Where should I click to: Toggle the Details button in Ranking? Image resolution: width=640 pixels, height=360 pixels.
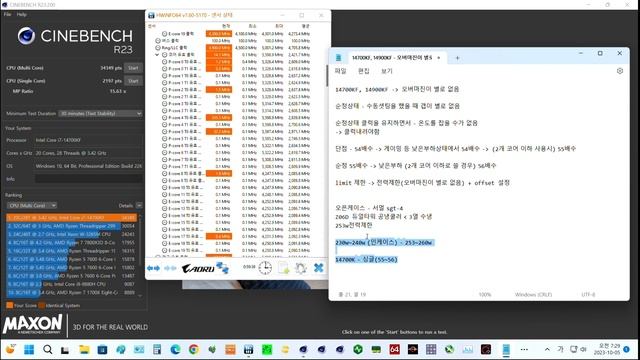tap(139, 205)
